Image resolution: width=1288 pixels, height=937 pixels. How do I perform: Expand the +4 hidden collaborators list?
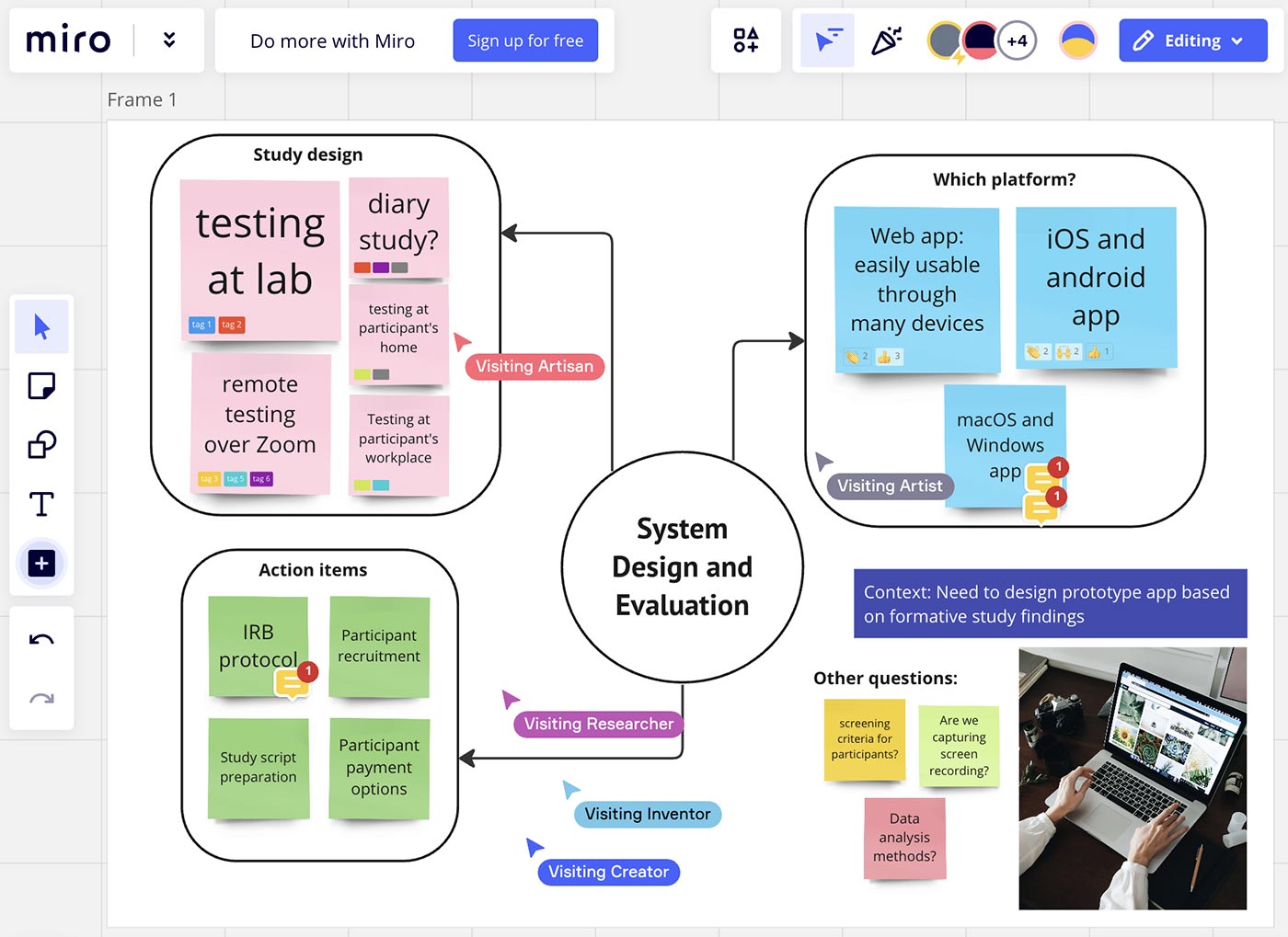point(1018,40)
